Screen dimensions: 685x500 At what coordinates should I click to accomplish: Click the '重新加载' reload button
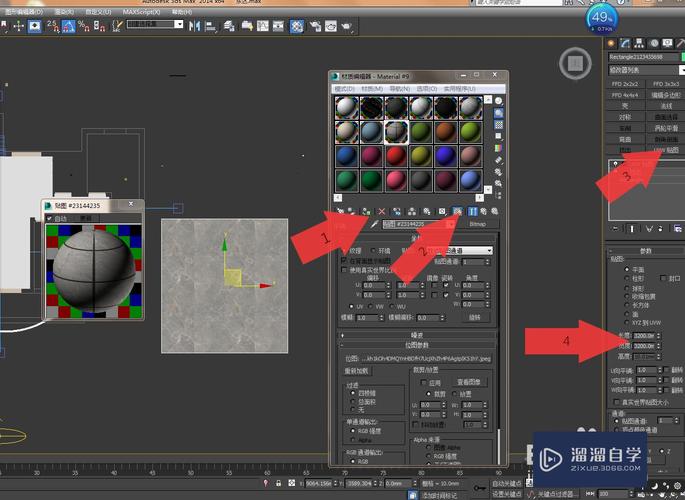tap(357, 370)
